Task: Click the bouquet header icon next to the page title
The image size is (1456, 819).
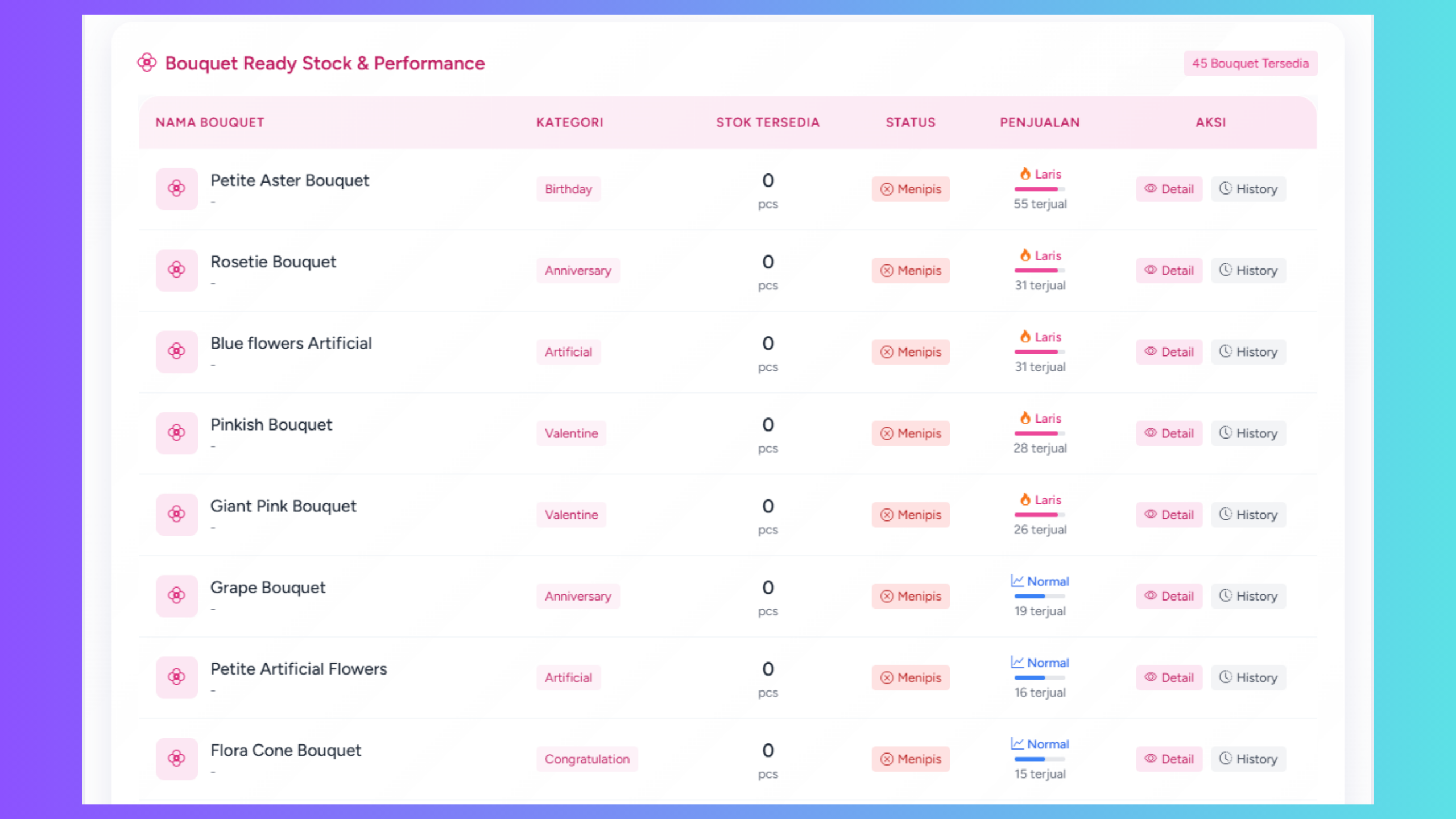Action: point(147,63)
